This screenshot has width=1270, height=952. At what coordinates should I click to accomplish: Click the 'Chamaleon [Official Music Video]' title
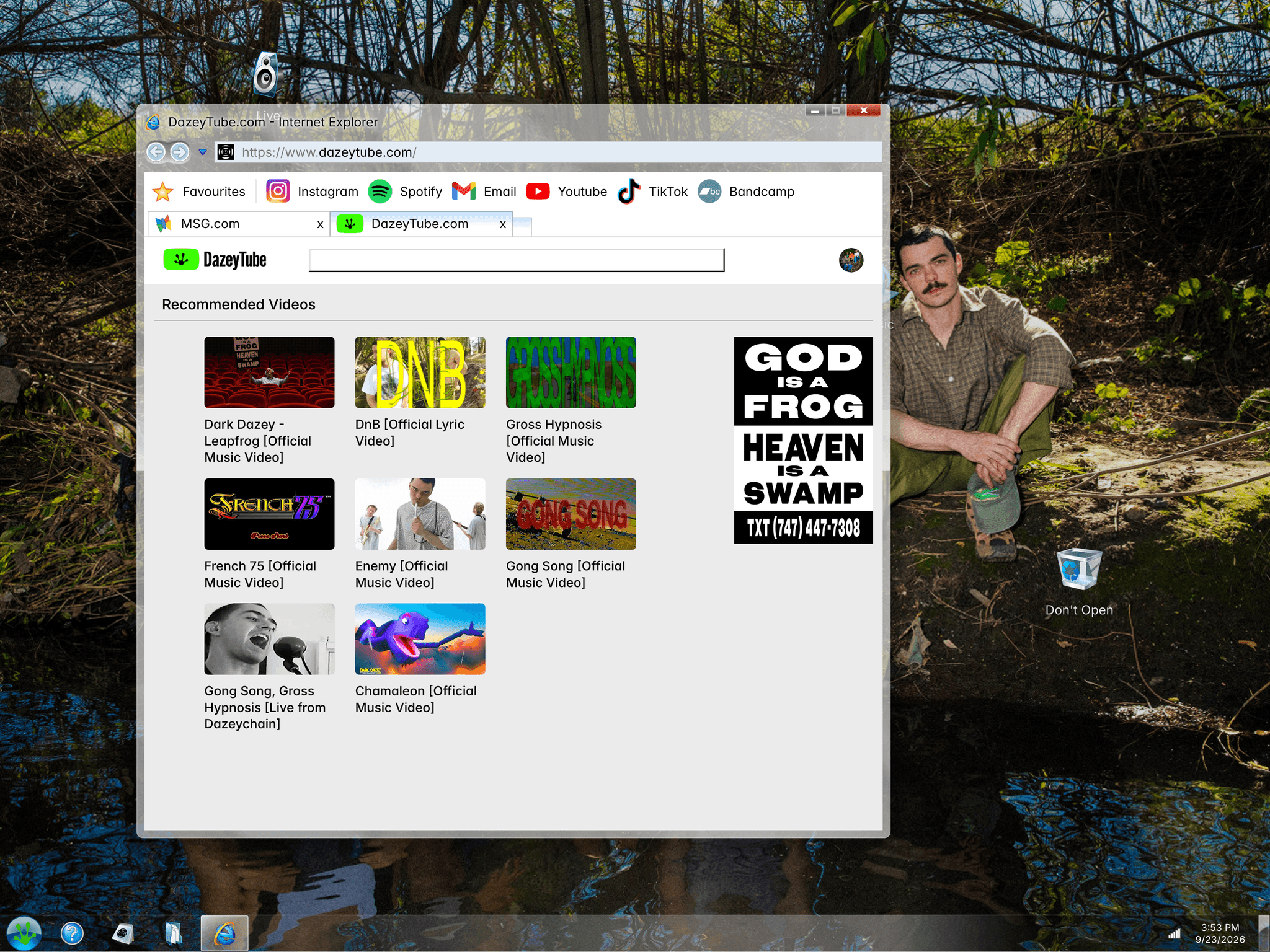tap(416, 699)
